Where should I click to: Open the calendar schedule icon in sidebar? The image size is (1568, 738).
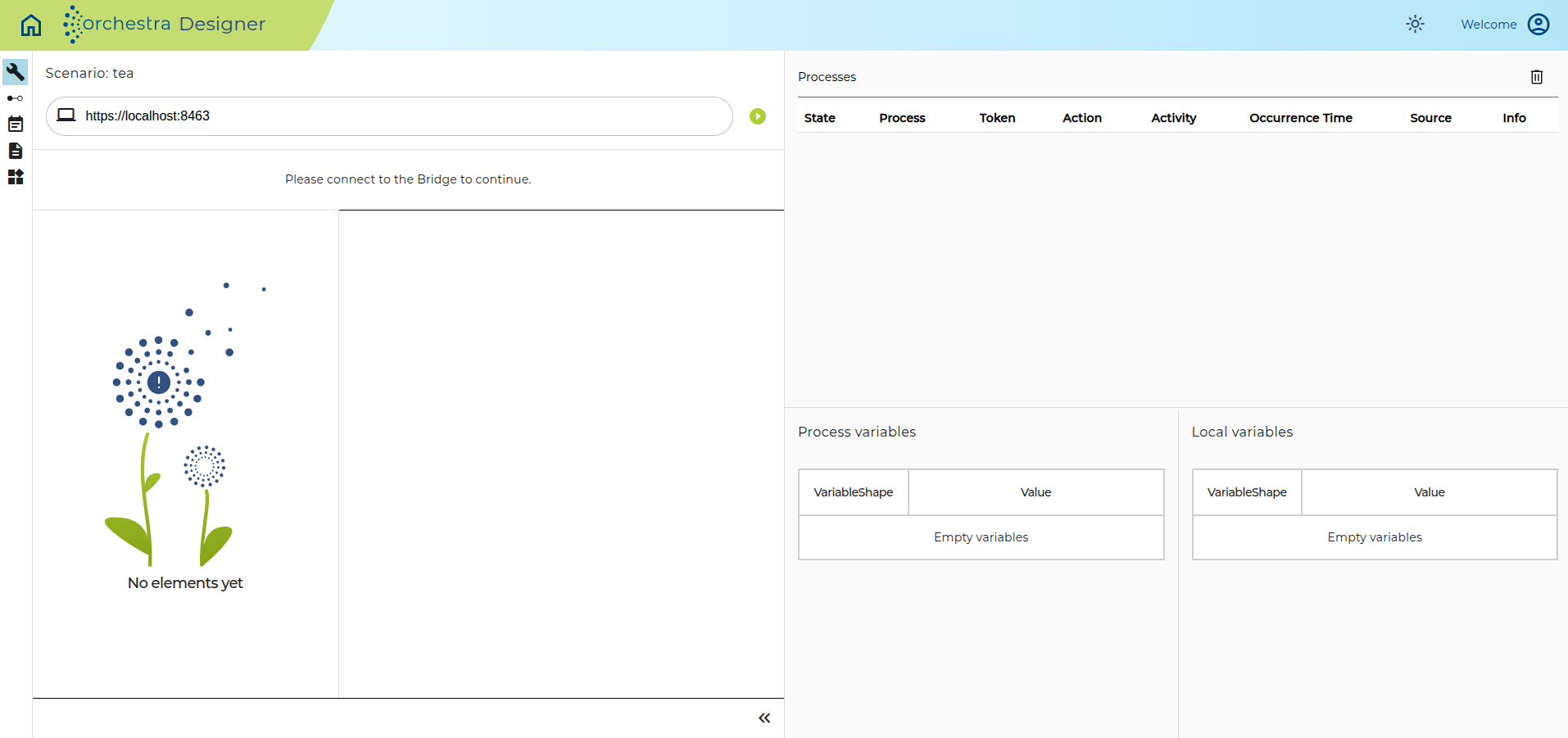point(16,125)
